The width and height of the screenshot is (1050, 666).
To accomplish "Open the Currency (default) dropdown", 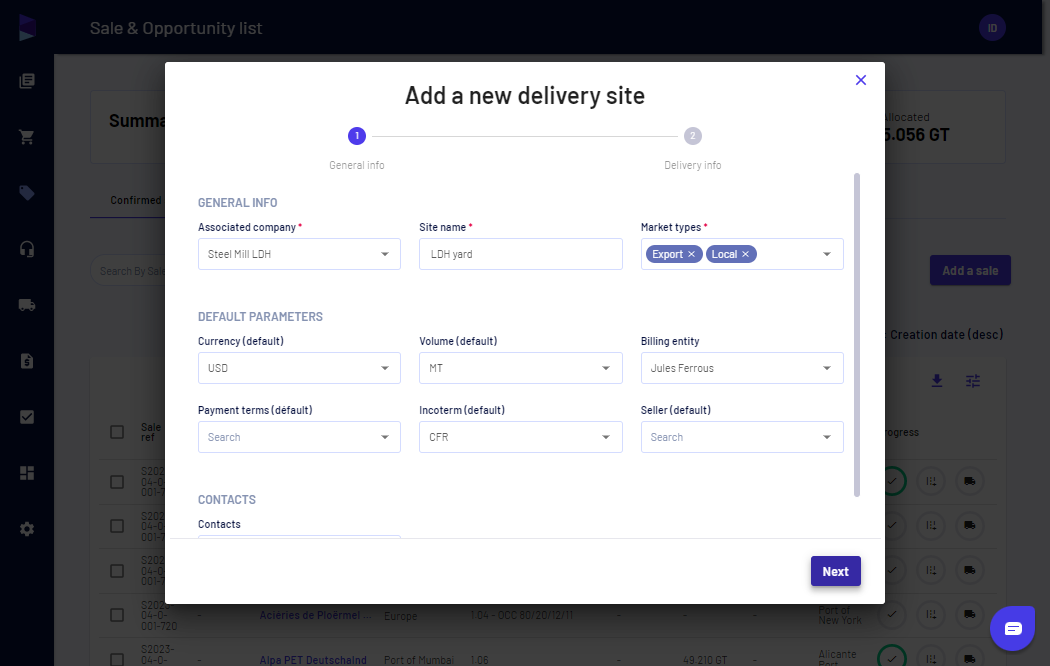I will tap(299, 368).
